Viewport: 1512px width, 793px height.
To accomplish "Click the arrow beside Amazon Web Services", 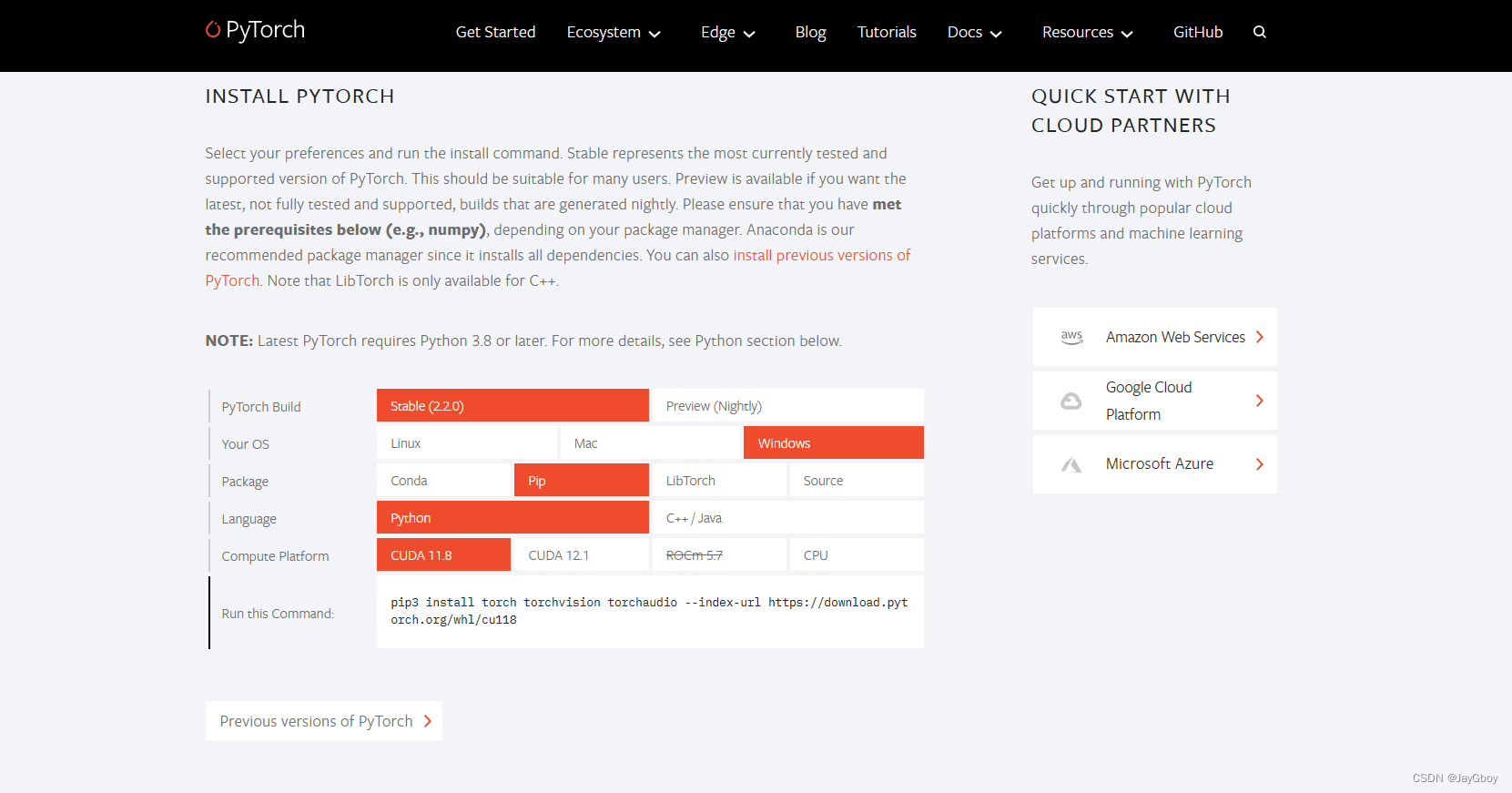I will point(1260,337).
